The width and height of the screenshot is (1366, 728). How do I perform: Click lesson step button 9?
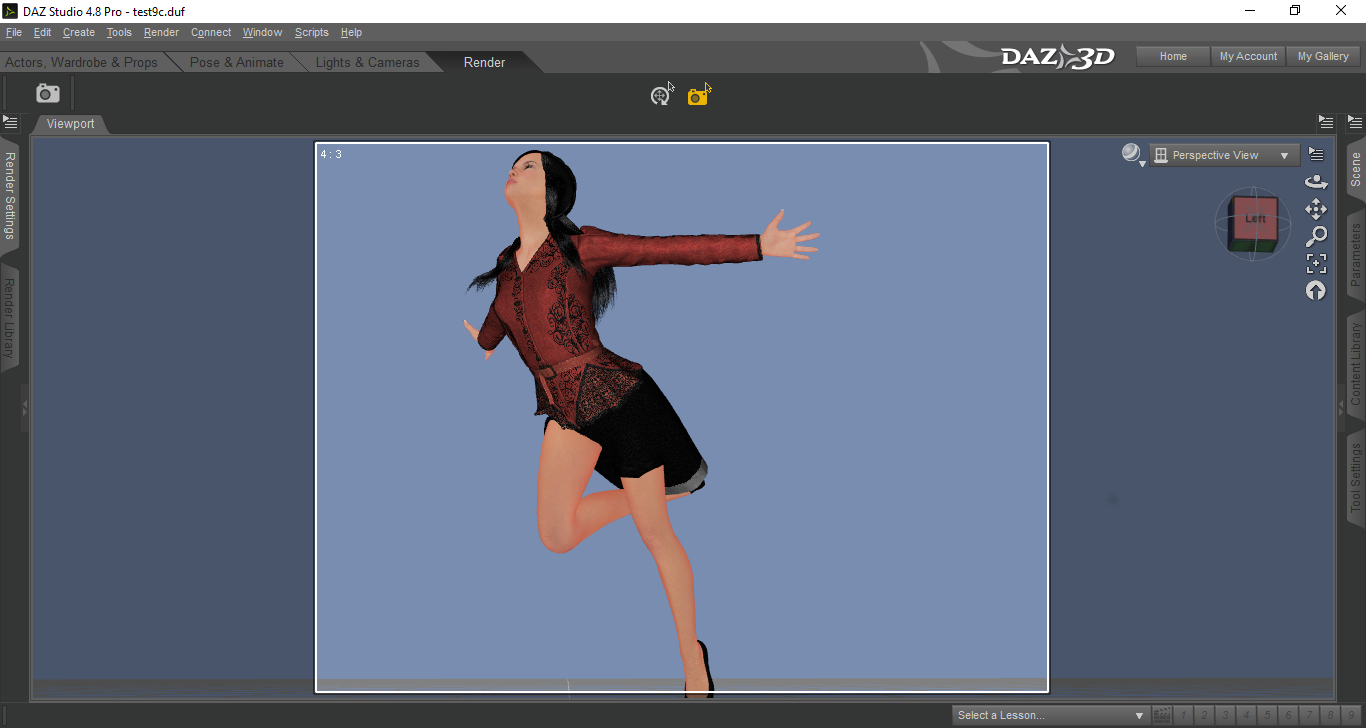(x=1352, y=715)
